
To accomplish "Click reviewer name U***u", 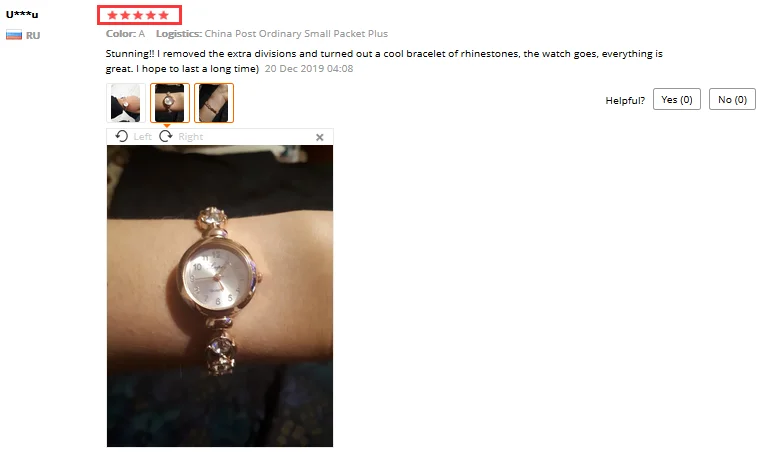I will coord(22,14).
